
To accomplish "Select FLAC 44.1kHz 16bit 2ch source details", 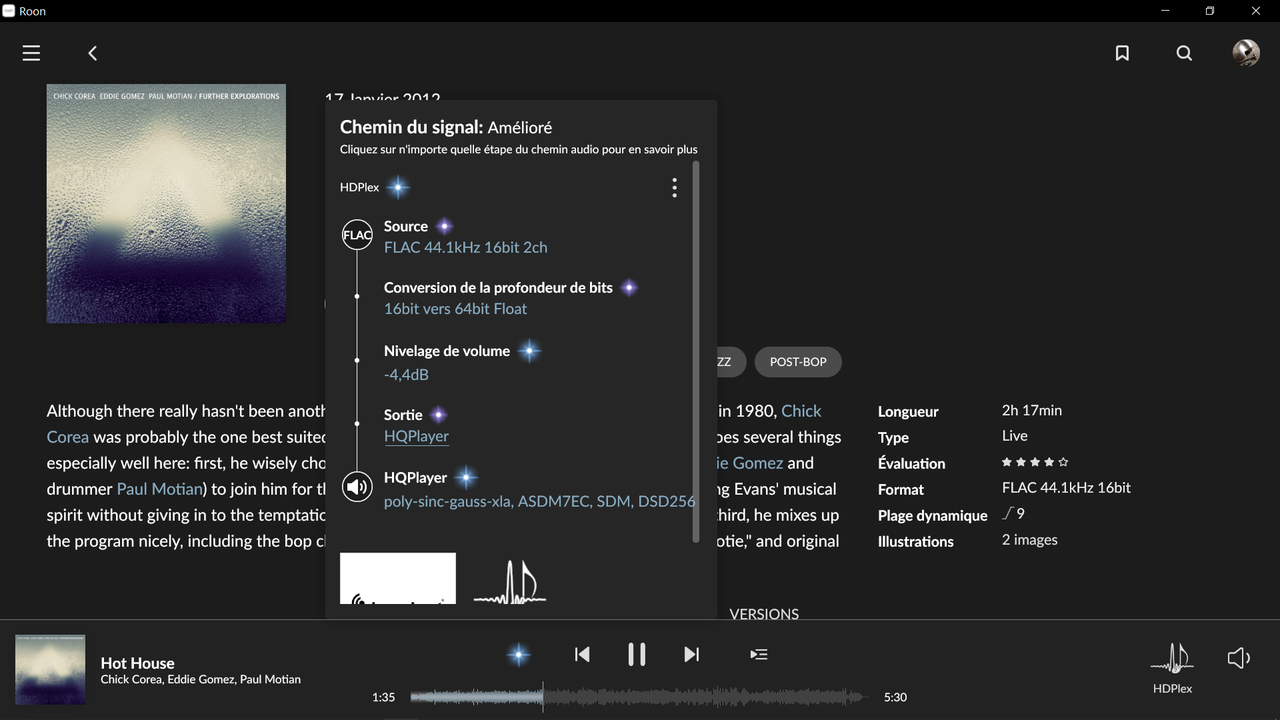I will [466, 247].
